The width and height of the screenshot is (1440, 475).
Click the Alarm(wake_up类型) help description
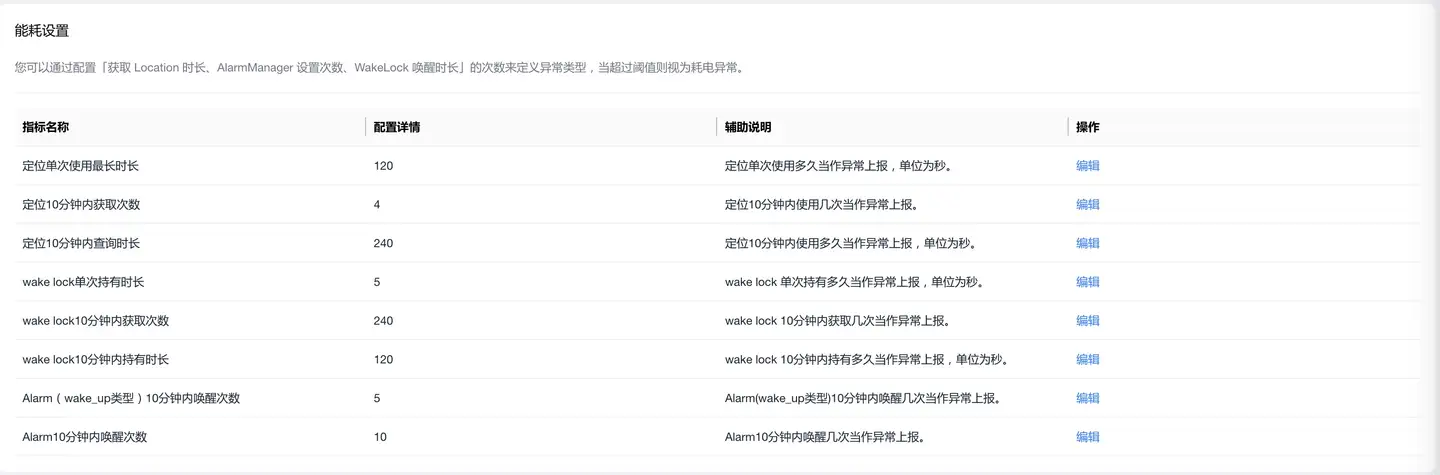click(863, 398)
